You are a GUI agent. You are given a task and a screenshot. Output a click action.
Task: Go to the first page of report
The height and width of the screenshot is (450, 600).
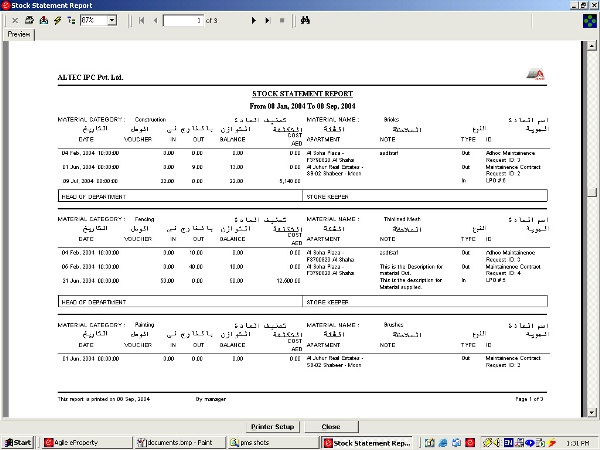[142, 20]
